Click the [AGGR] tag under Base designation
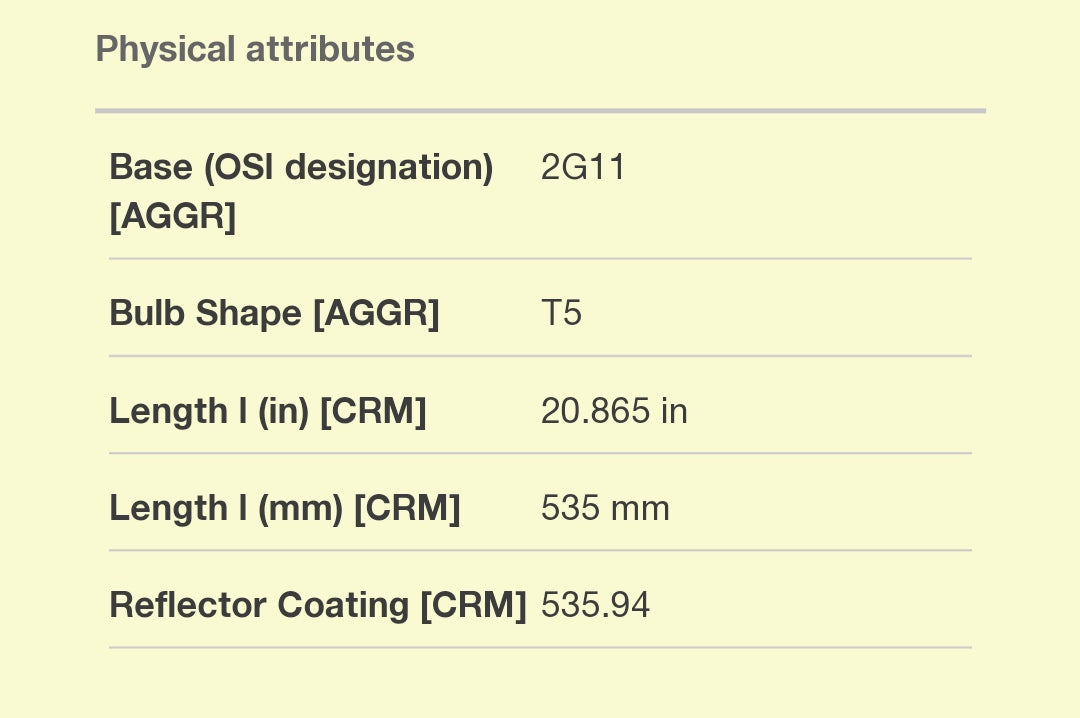 [x=172, y=215]
